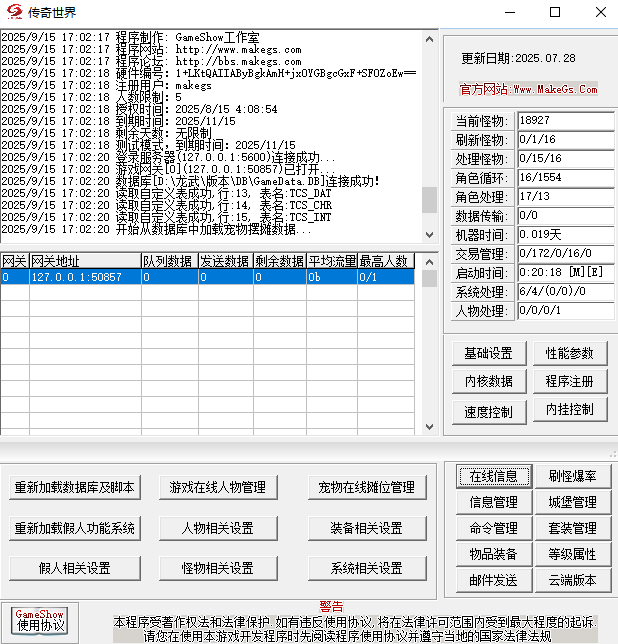Open 邮件发送
This screenshot has height=644, width=618.
coord(494,580)
